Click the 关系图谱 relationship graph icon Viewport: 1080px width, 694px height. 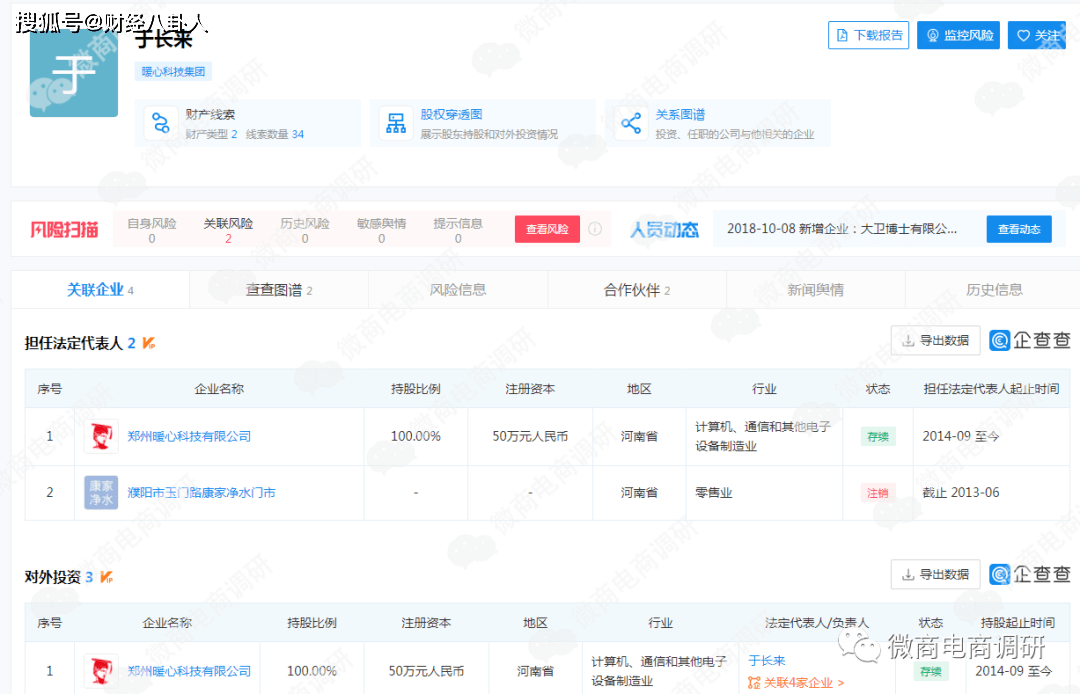point(631,124)
